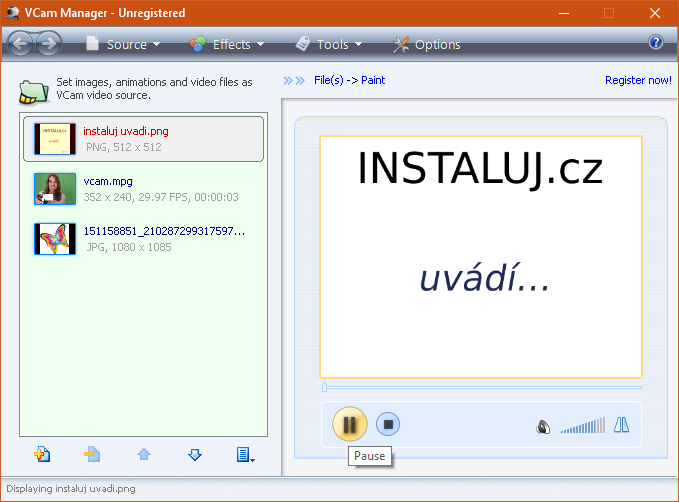Click the blue Help question mark icon

[x=656, y=42]
